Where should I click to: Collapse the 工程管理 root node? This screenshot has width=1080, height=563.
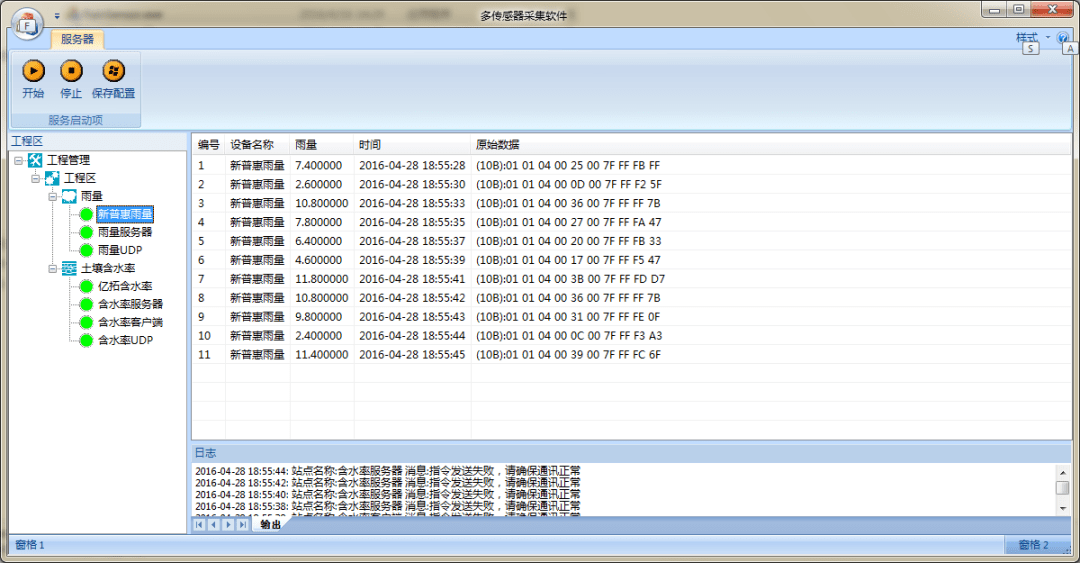pyautogui.click(x=18, y=160)
